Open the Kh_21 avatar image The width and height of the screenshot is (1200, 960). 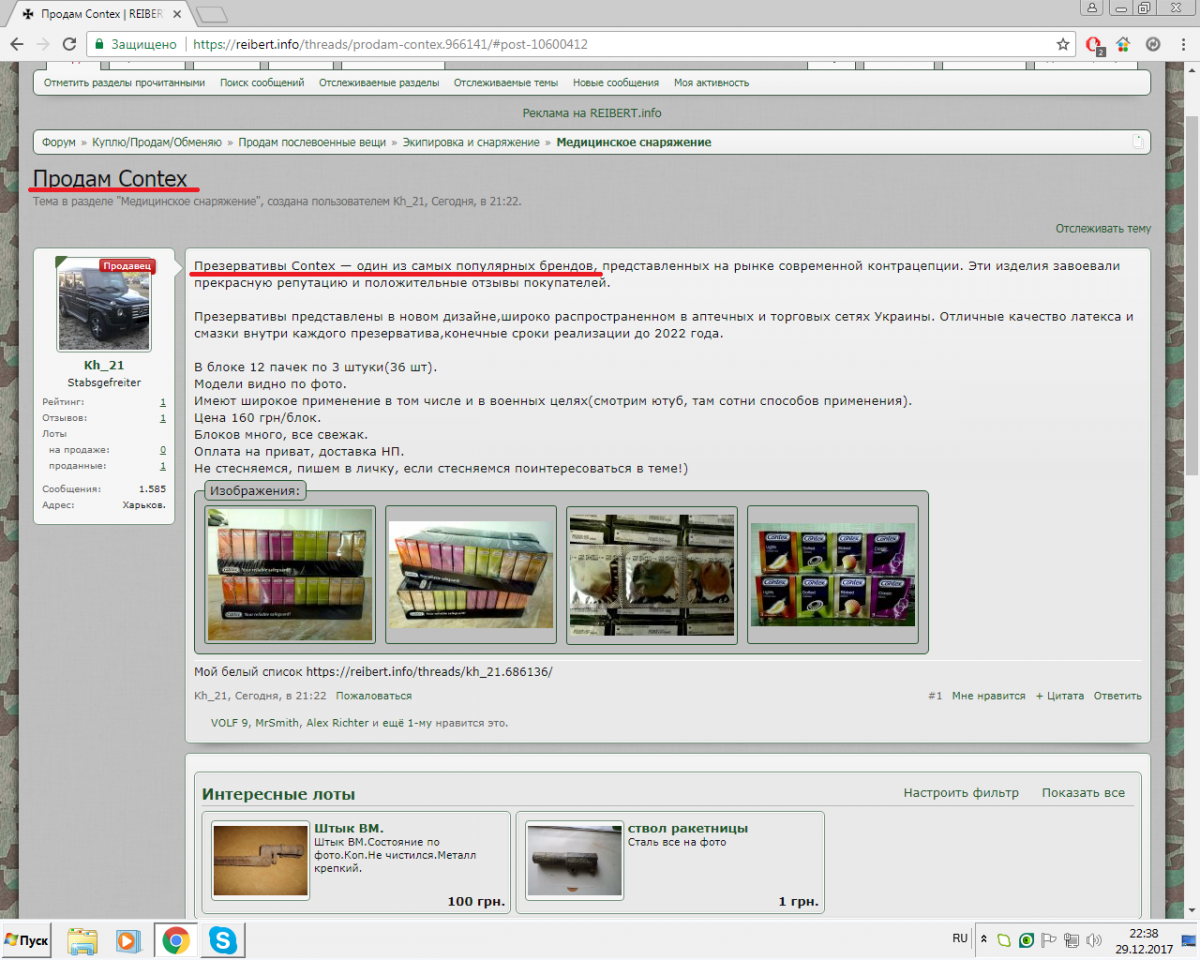[104, 305]
